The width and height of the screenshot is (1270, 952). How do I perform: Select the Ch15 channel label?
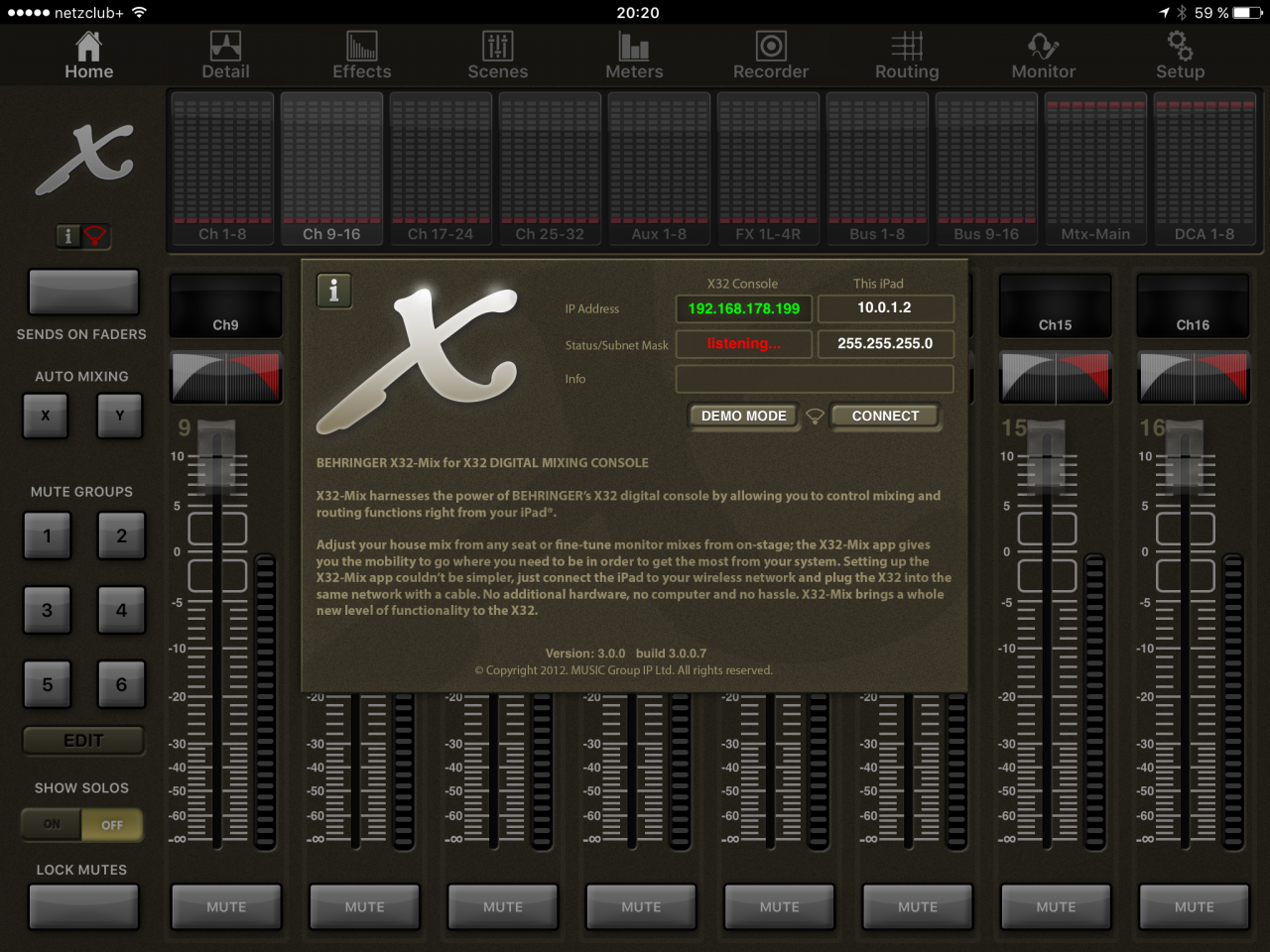pyautogui.click(x=1055, y=307)
